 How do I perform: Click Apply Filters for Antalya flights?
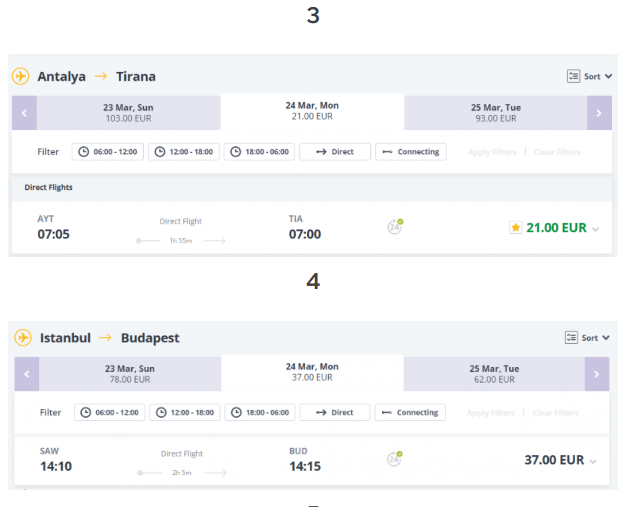(x=492, y=152)
